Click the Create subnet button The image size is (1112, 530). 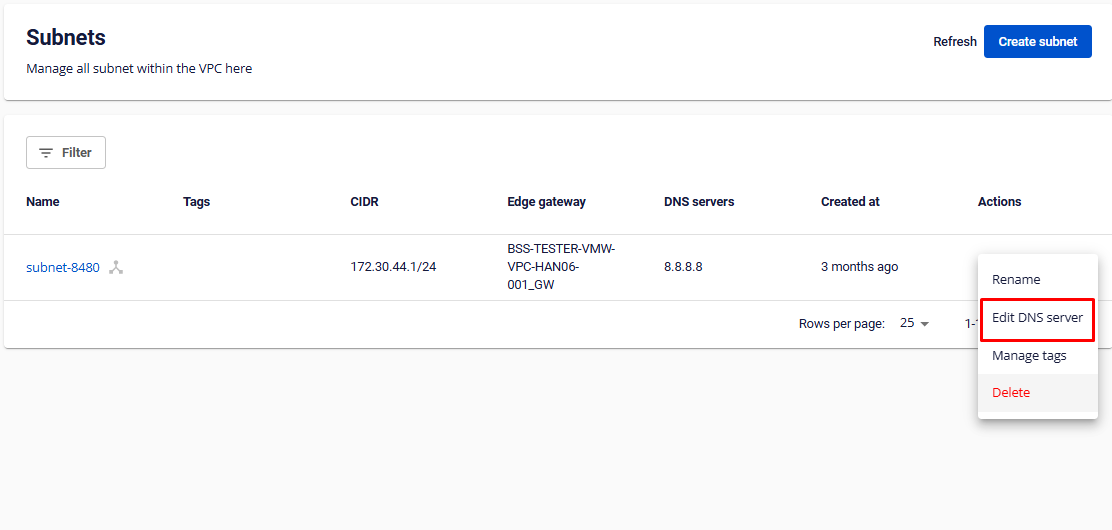point(1037,42)
